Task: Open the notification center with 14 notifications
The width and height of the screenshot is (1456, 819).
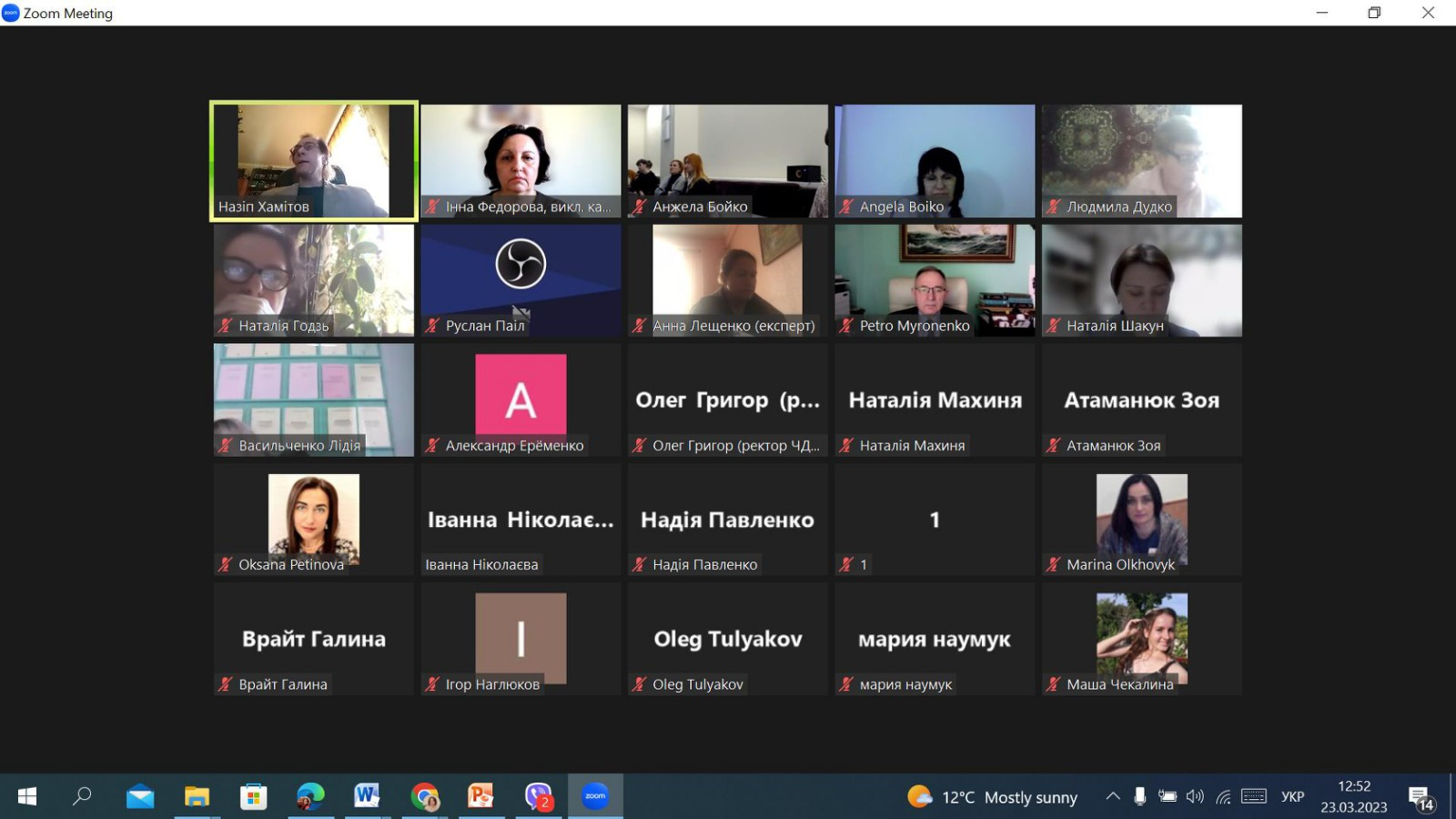Action: coord(1421,798)
